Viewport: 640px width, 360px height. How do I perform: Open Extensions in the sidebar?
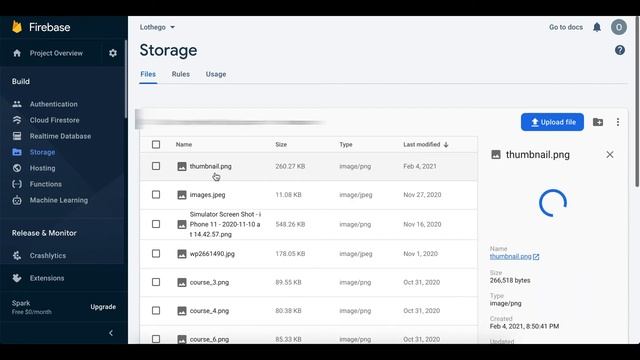click(x=47, y=278)
